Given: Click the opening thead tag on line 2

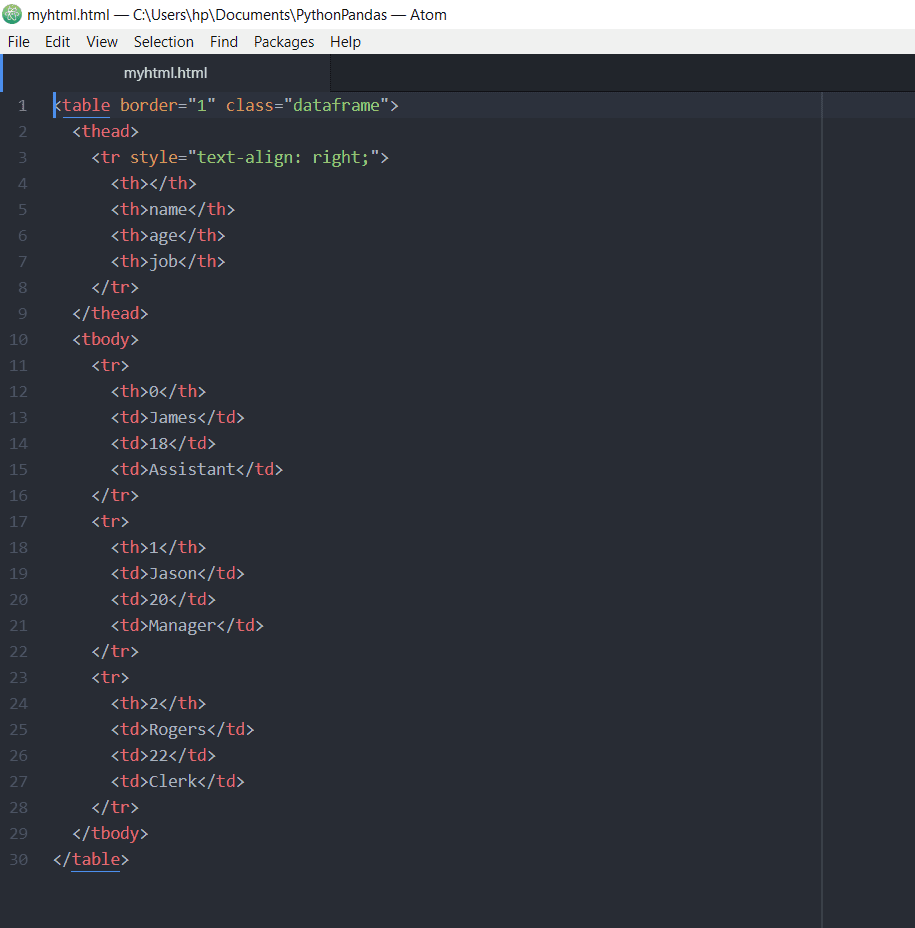Looking at the screenshot, I should (x=105, y=131).
